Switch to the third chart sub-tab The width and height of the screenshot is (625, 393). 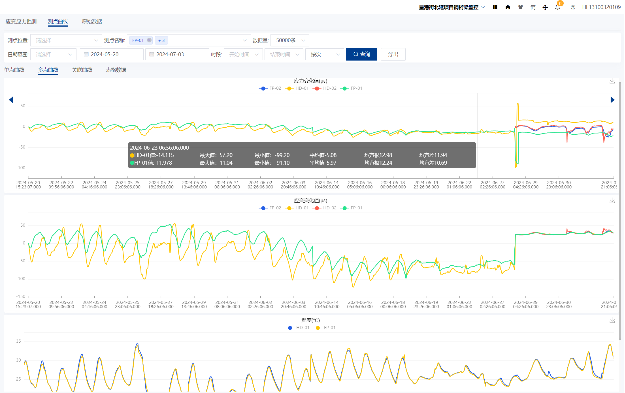coord(82,70)
